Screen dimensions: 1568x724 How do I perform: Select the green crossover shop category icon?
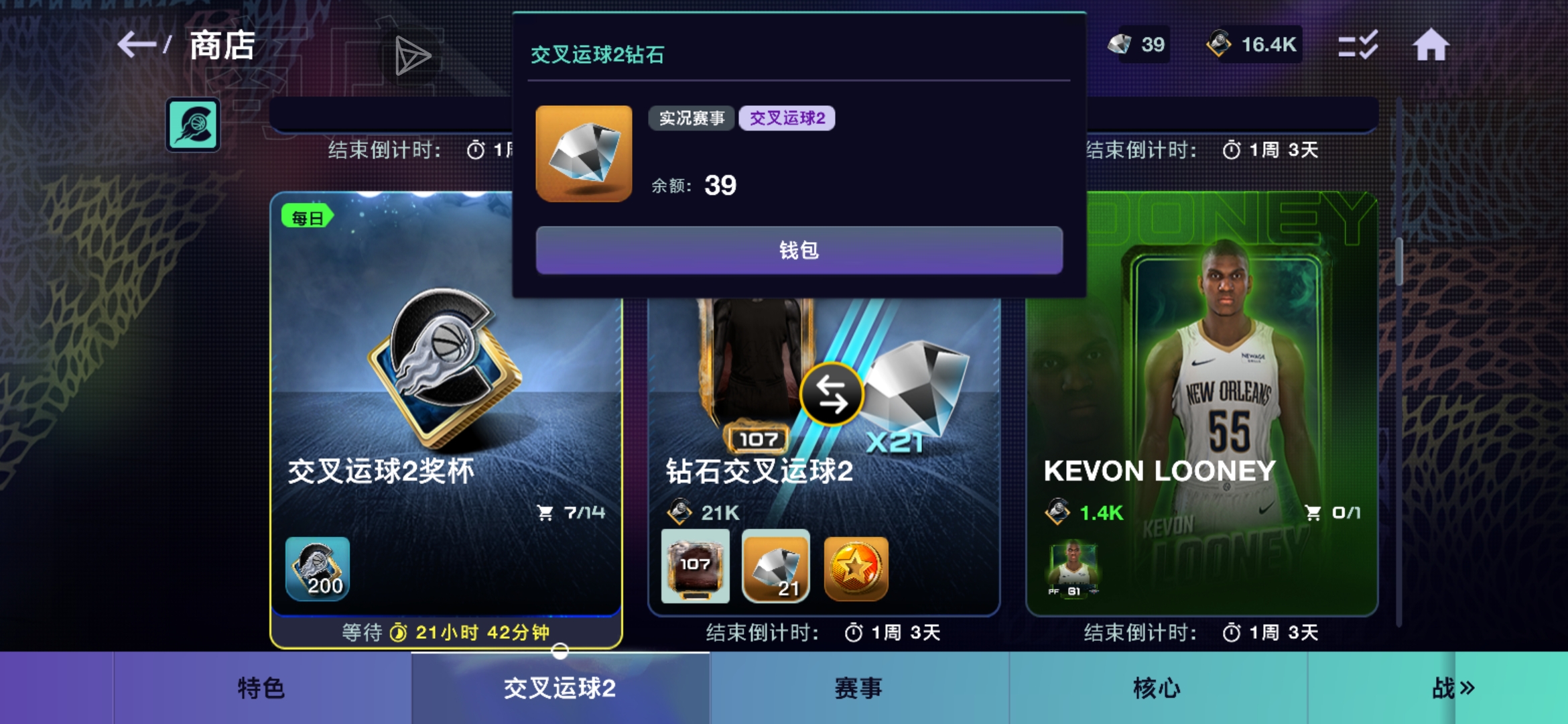click(x=193, y=125)
